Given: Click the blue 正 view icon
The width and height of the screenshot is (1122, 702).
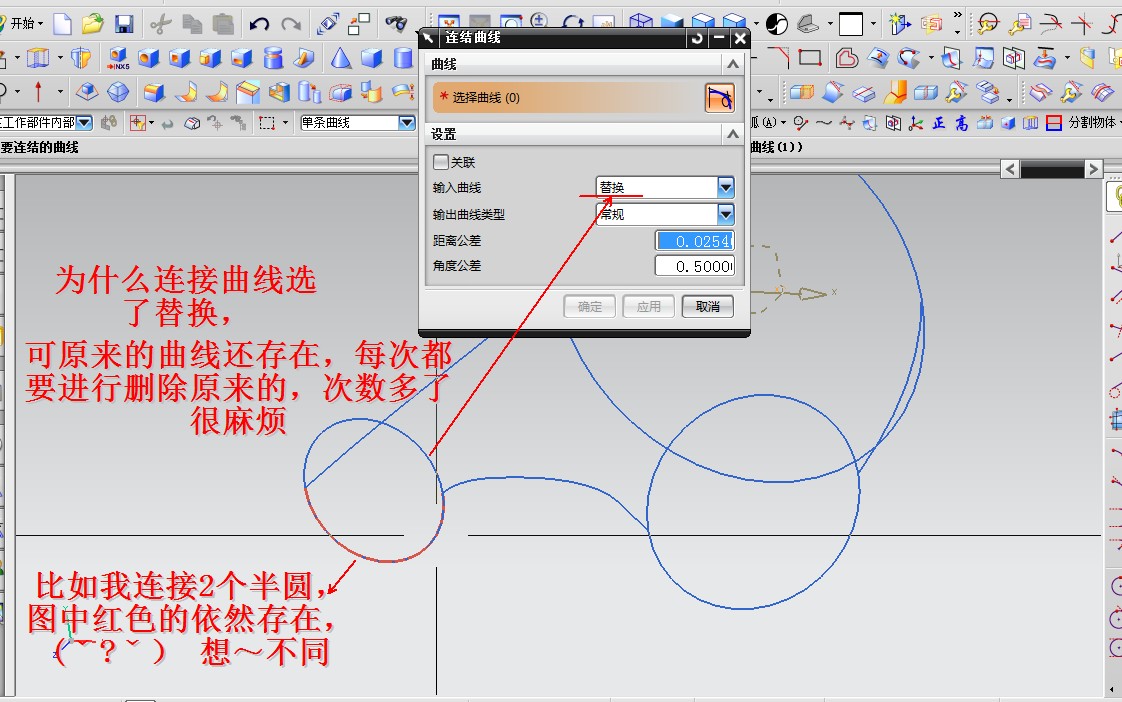Looking at the screenshot, I should tap(938, 123).
